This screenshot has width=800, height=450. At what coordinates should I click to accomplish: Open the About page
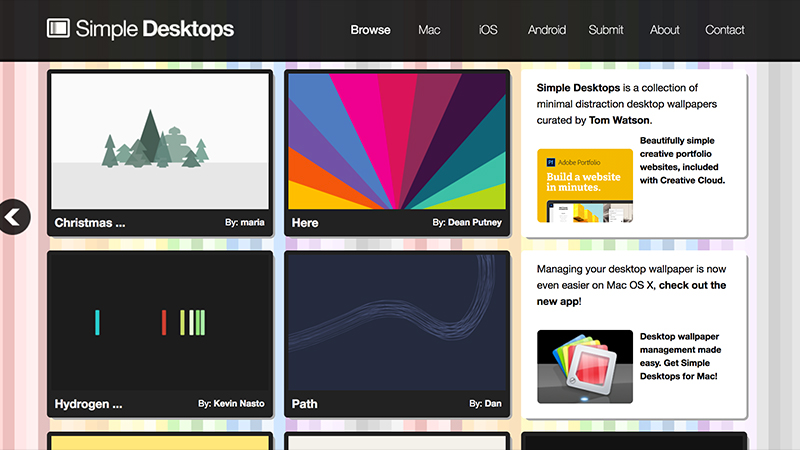click(664, 30)
